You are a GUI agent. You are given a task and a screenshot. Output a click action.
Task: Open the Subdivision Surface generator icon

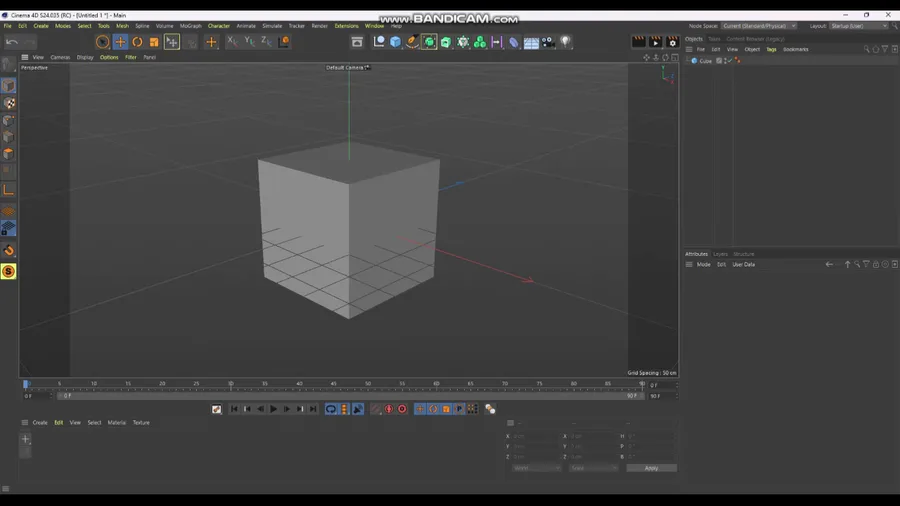[x=429, y=42]
